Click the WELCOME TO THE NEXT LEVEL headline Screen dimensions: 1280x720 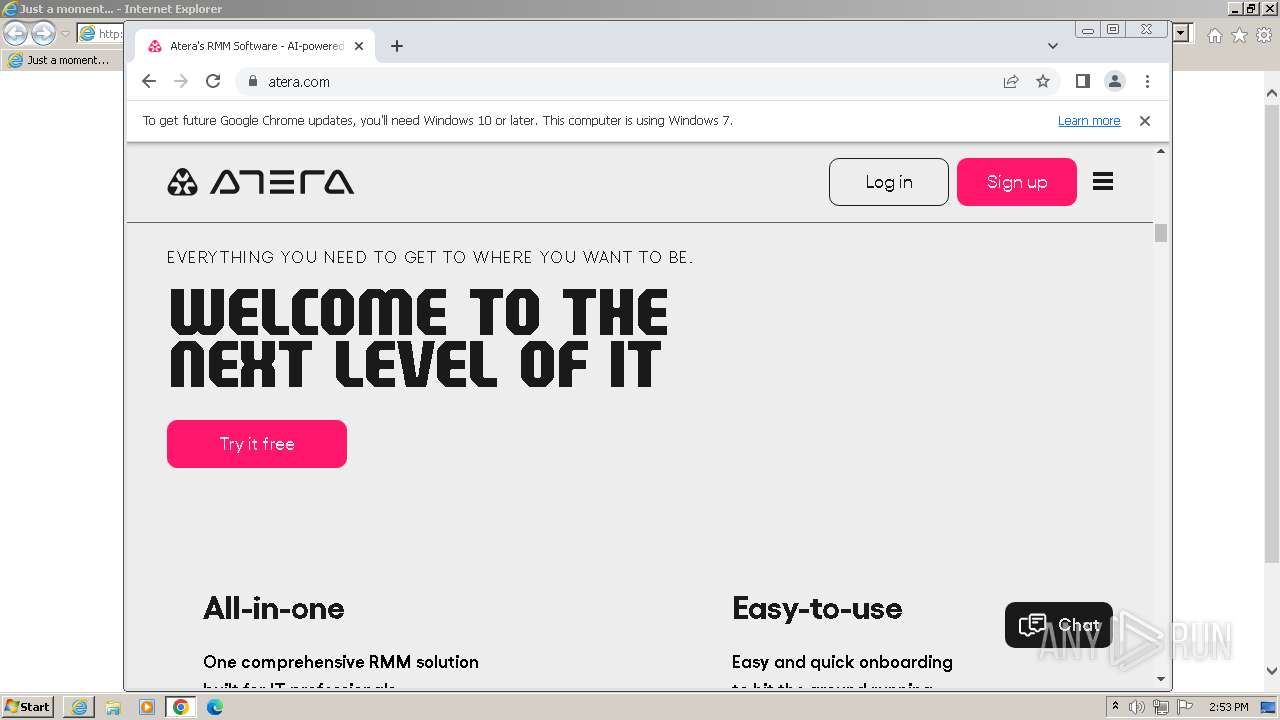click(x=418, y=338)
